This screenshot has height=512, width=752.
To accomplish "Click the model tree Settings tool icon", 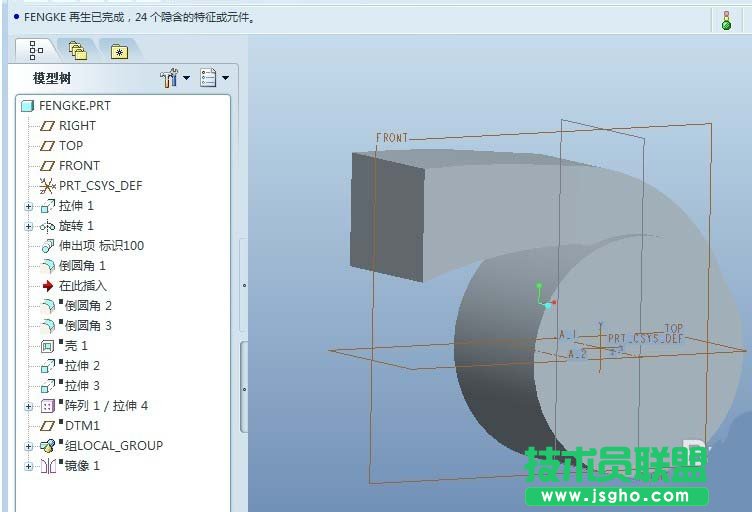I will point(169,78).
